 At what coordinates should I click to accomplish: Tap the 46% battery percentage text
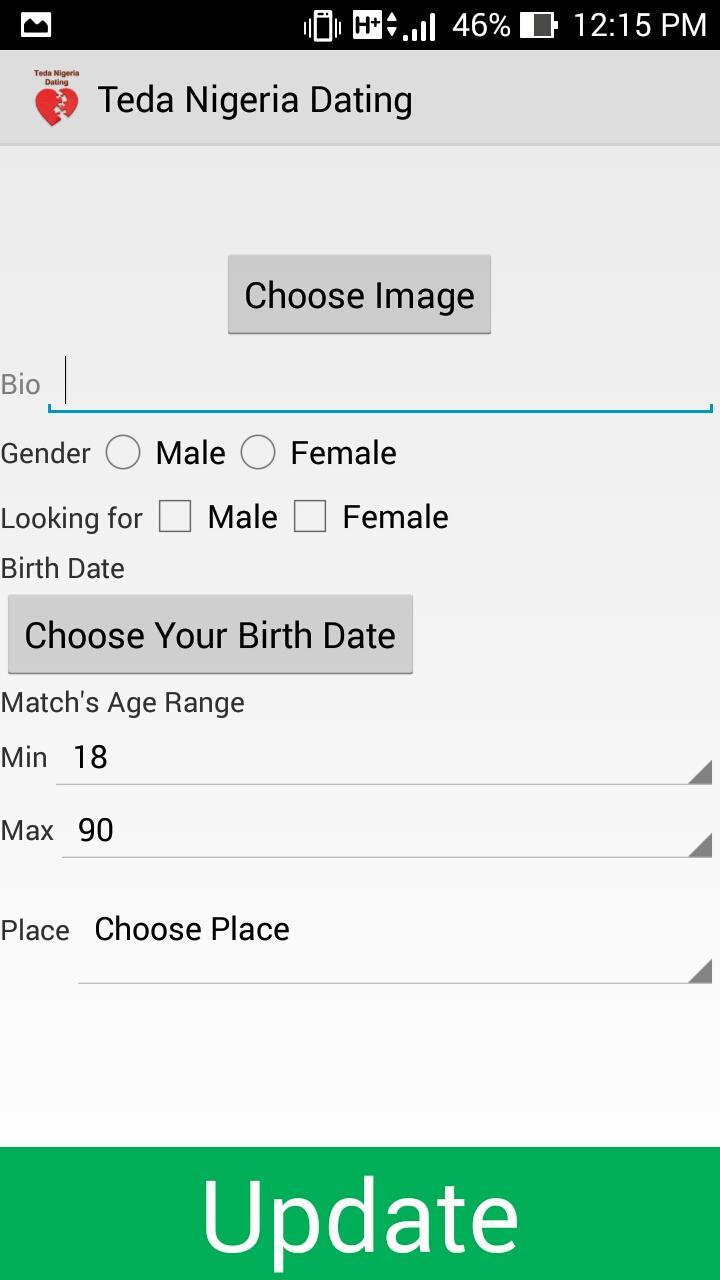pos(481,25)
